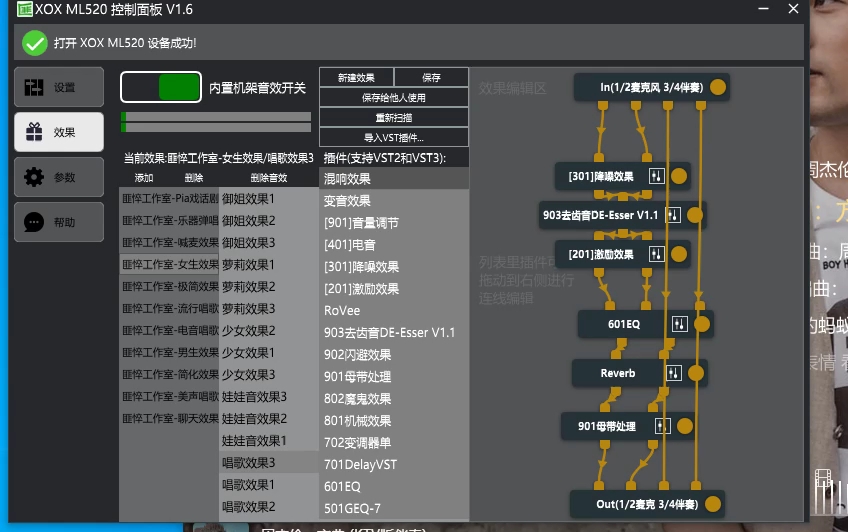This screenshot has height=532, width=848.
Task: Select 702变调器单 plugin
Action: (394, 442)
